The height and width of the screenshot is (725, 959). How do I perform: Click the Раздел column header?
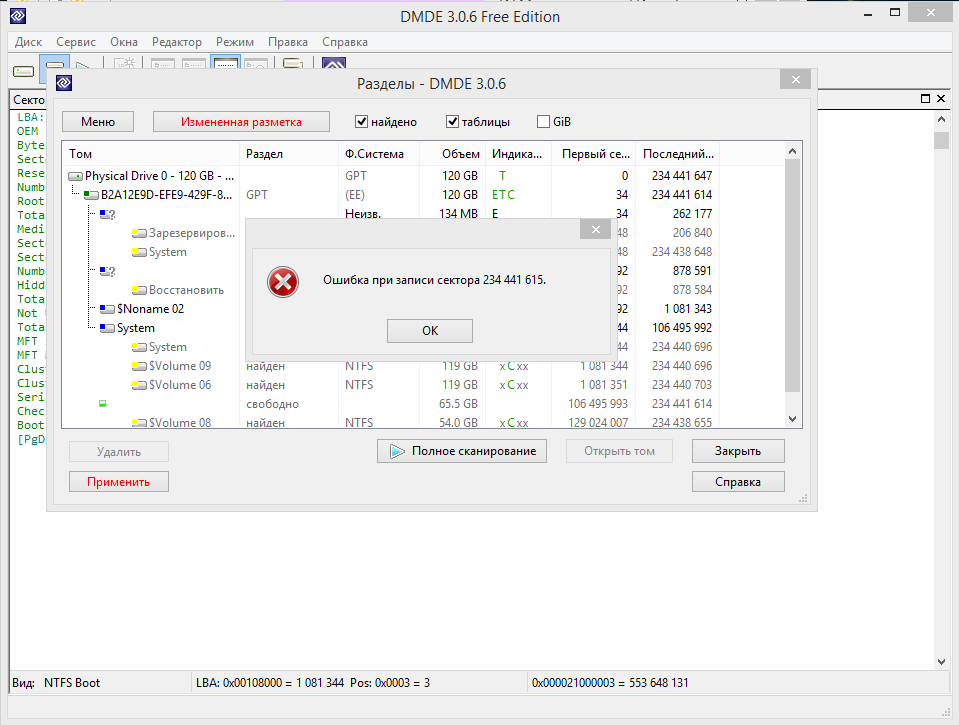289,154
